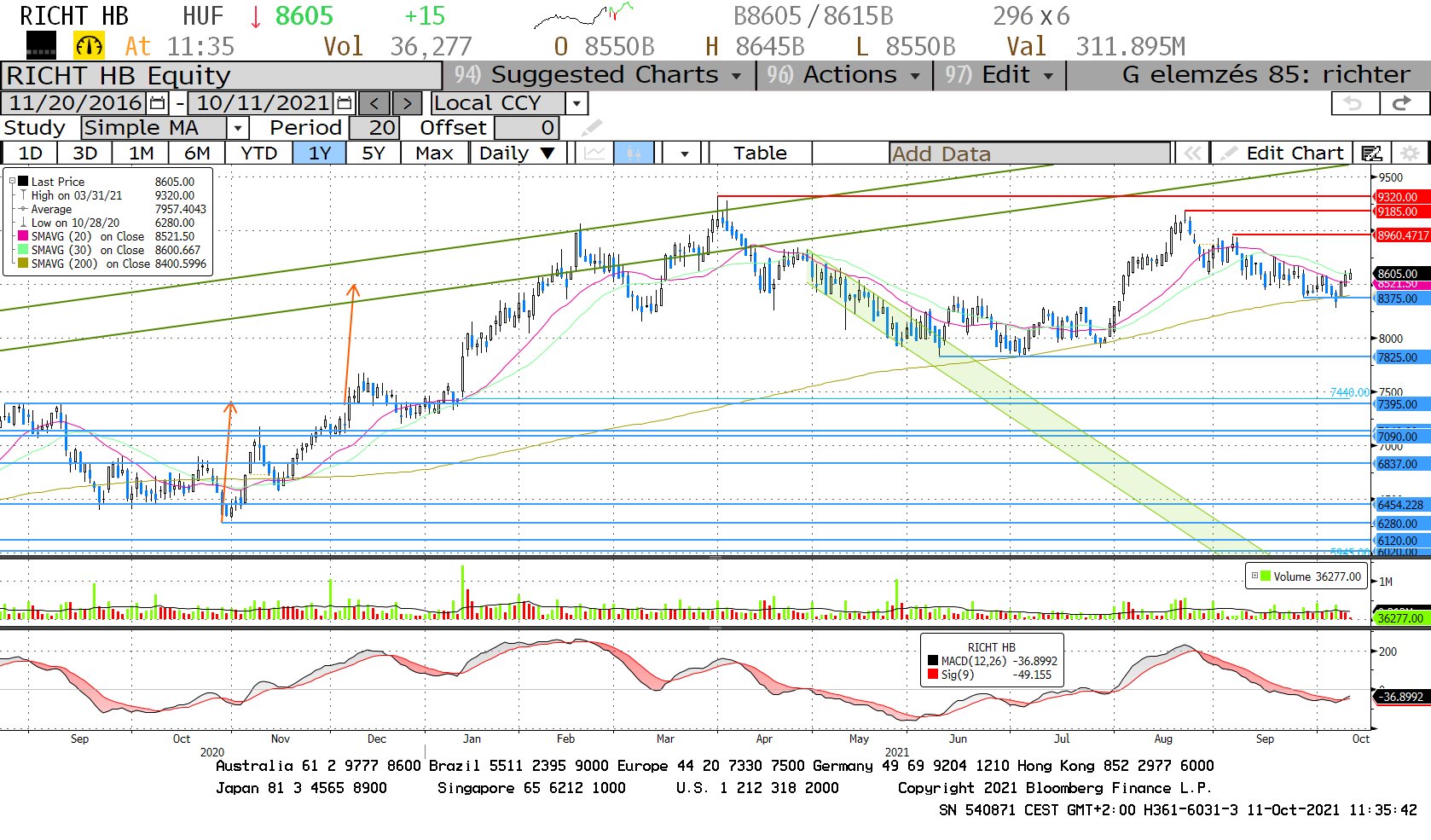Collapse the toolbar with double chevron
The width and height of the screenshot is (1431, 840).
[x=1192, y=154]
